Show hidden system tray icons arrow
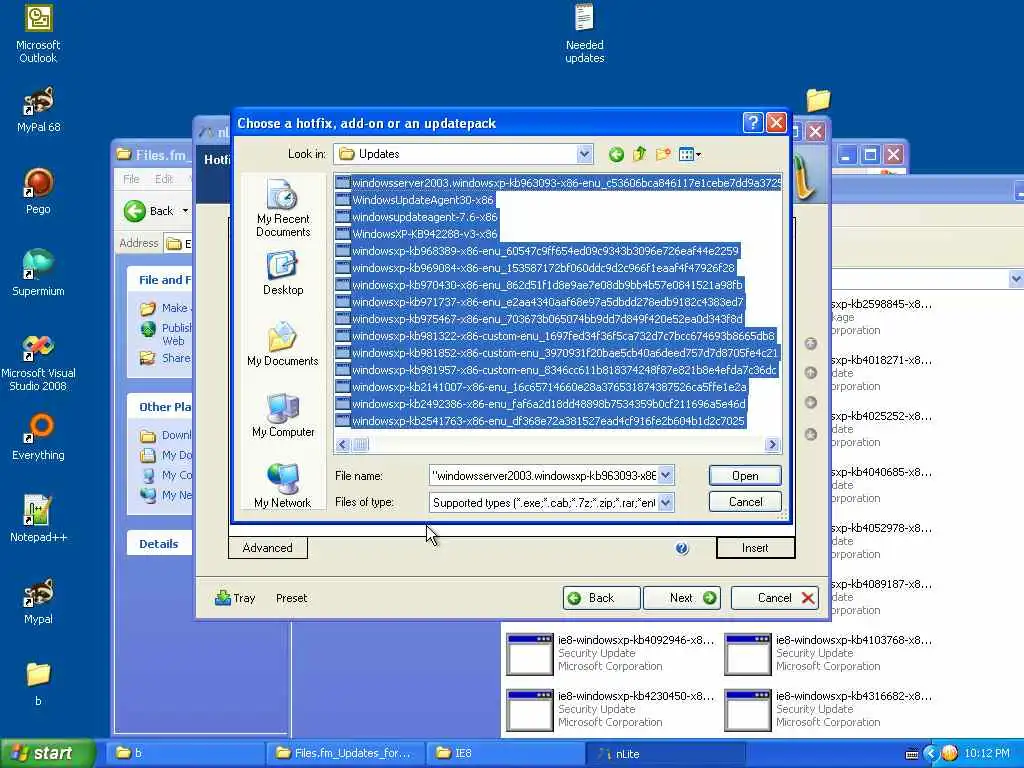The image size is (1024, 768). [x=931, y=754]
